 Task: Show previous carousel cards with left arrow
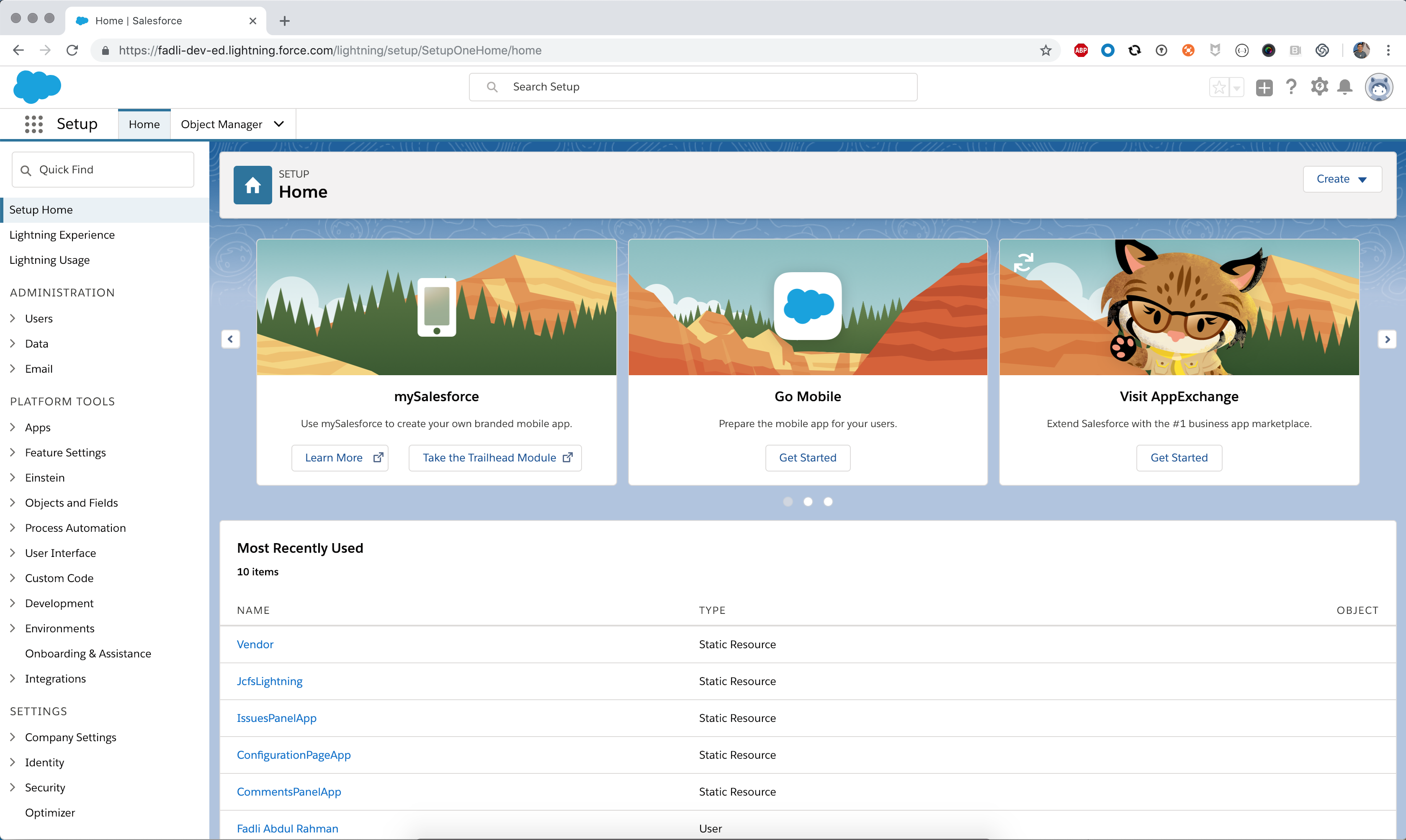click(230, 339)
